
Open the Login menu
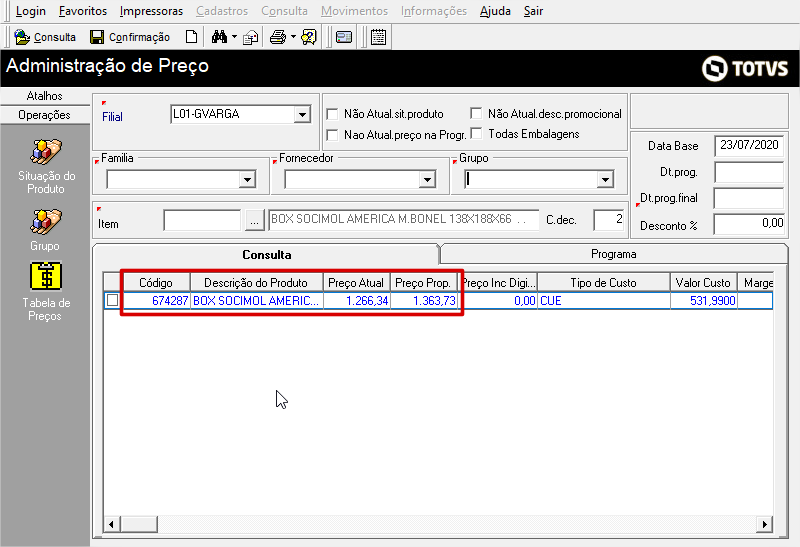point(31,11)
